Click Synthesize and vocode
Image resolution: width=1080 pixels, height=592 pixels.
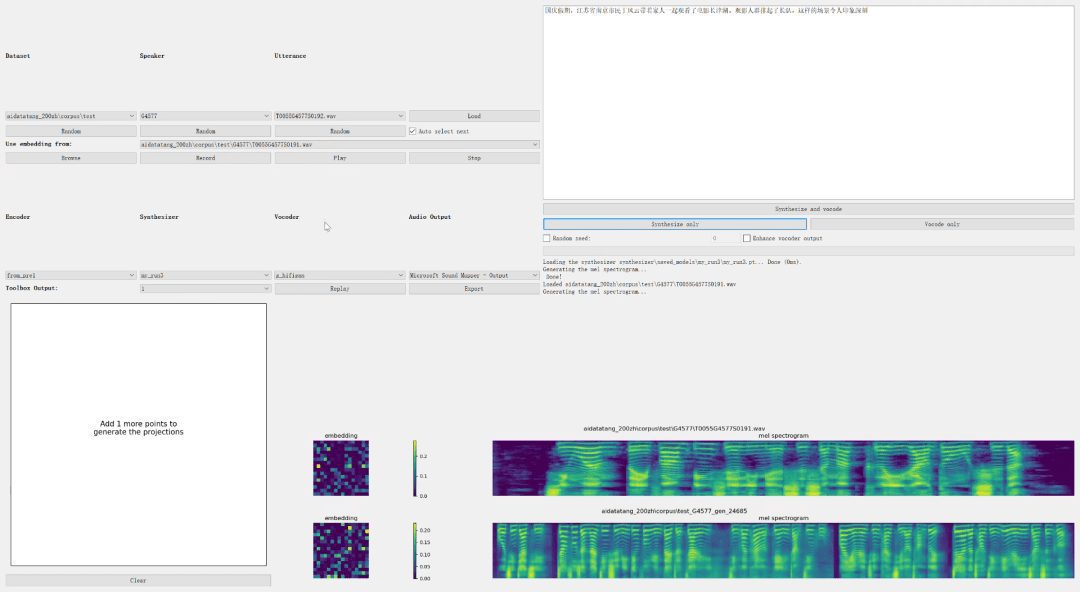tap(808, 209)
